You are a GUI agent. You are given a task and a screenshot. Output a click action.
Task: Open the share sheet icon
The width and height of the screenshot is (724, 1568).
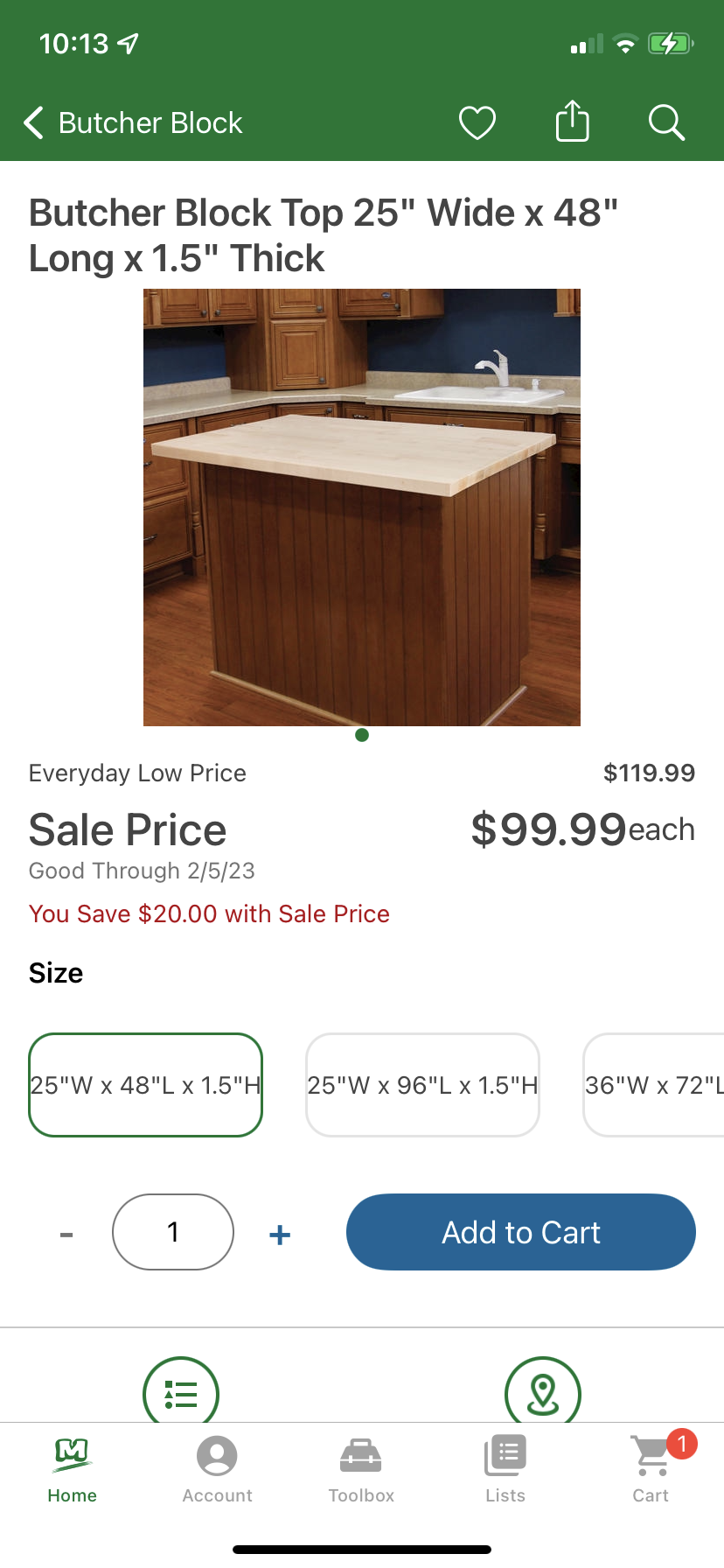(x=573, y=122)
